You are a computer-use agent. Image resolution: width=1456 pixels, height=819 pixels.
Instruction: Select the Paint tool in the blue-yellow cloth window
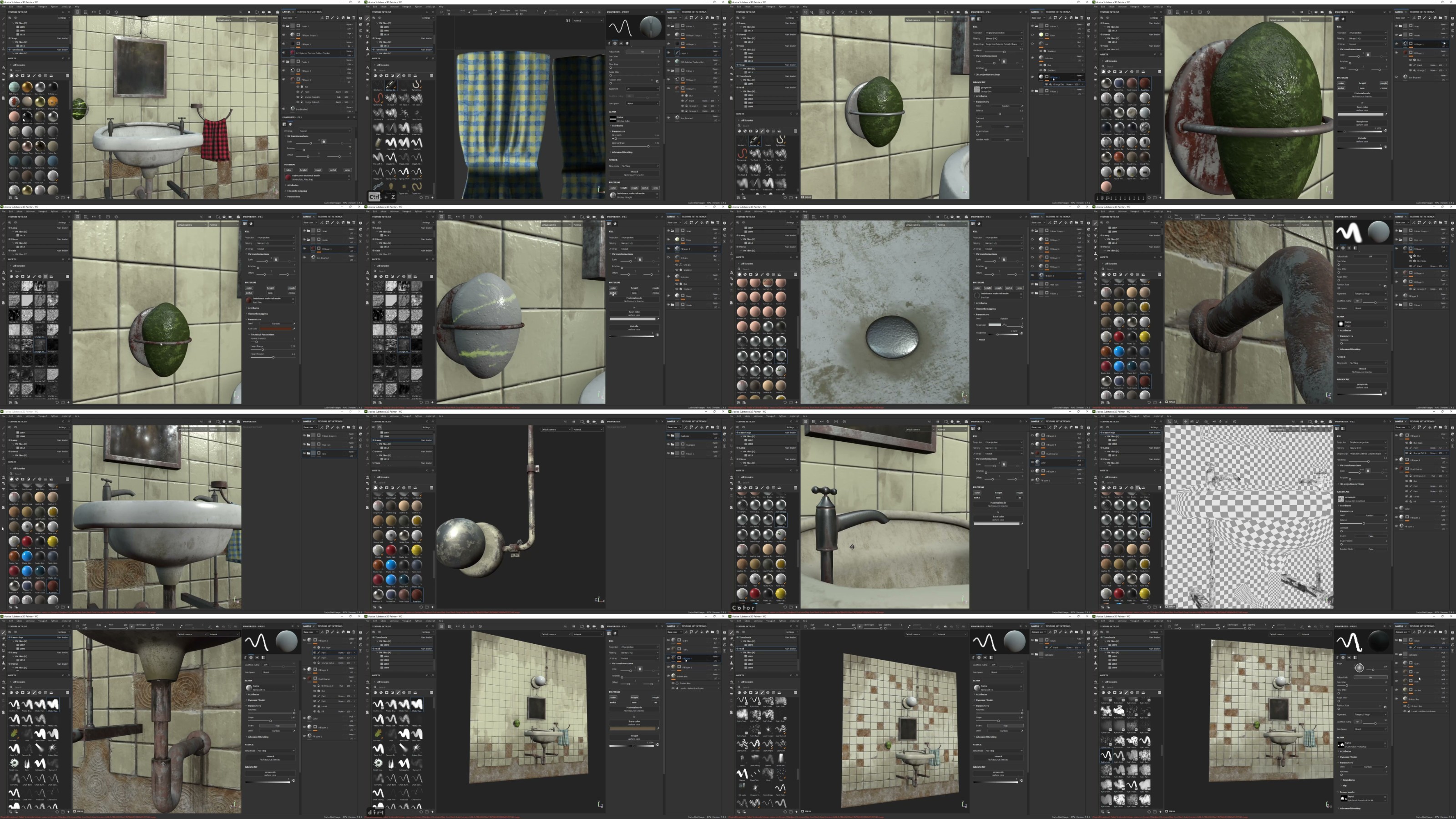(367, 18)
